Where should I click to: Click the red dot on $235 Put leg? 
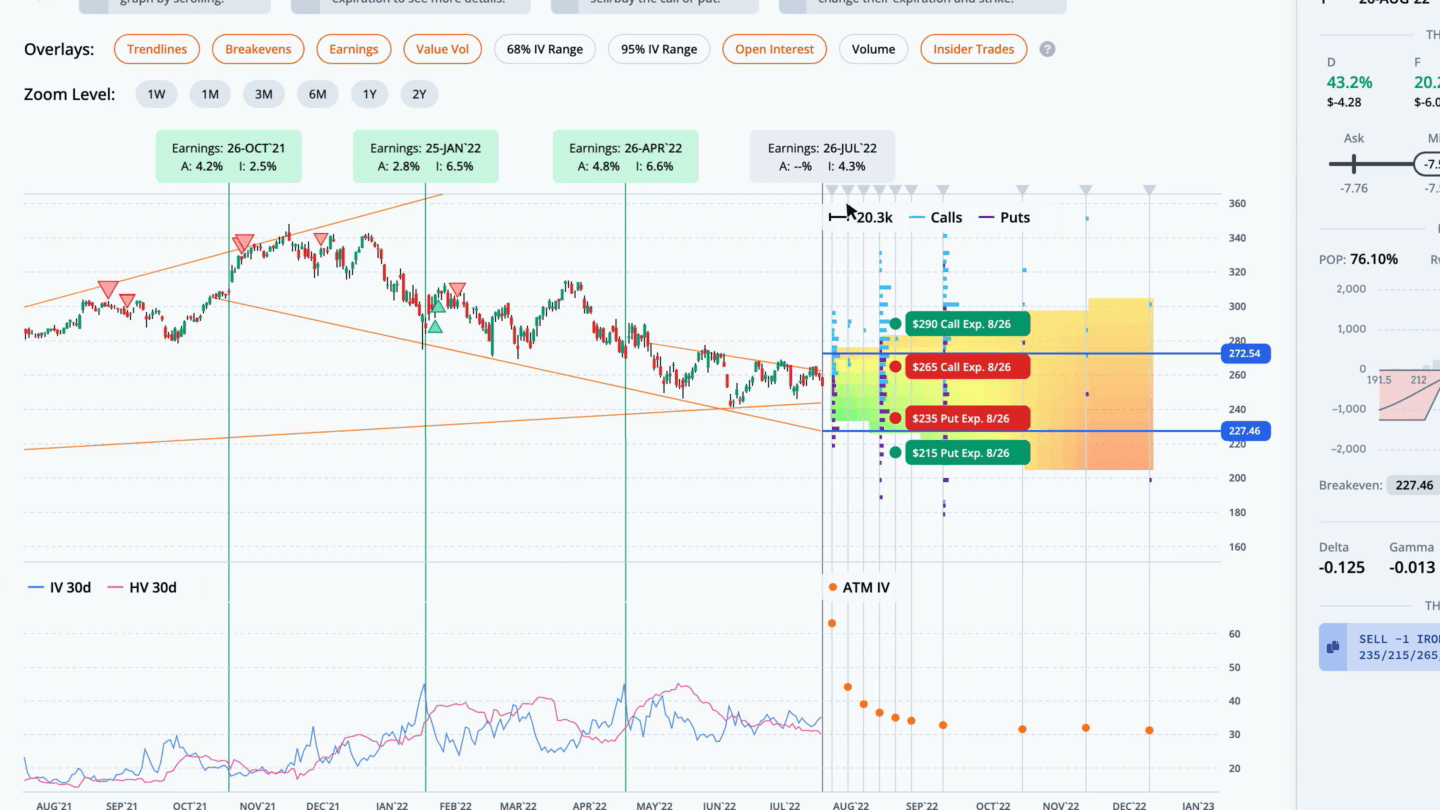[895, 419]
